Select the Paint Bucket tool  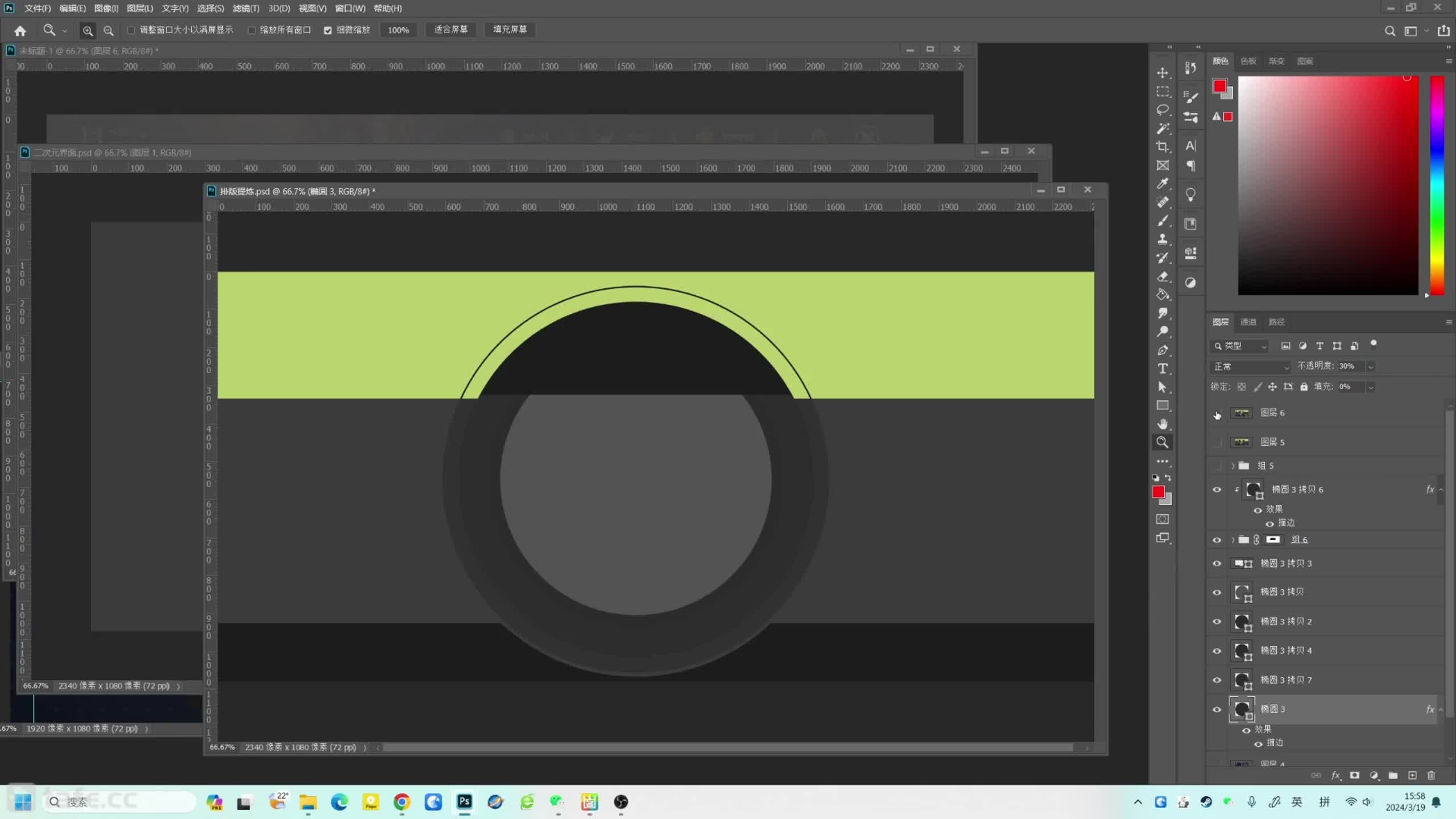click(x=1163, y=295)
